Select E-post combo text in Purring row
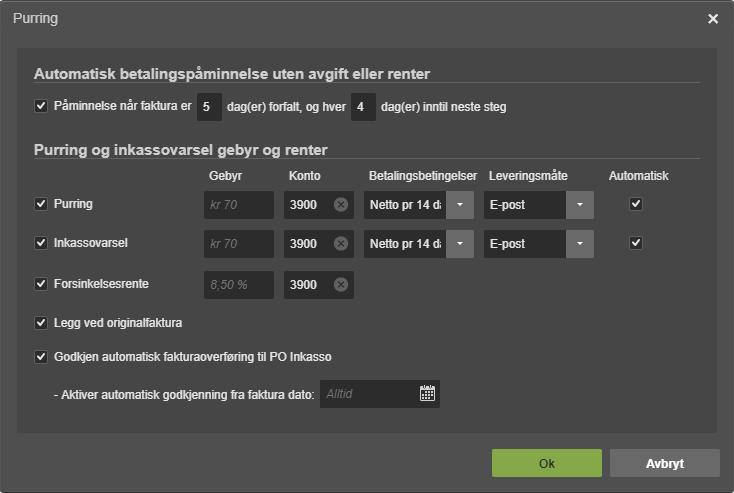The height and width of the screenshot is (493, 734). 525,205
